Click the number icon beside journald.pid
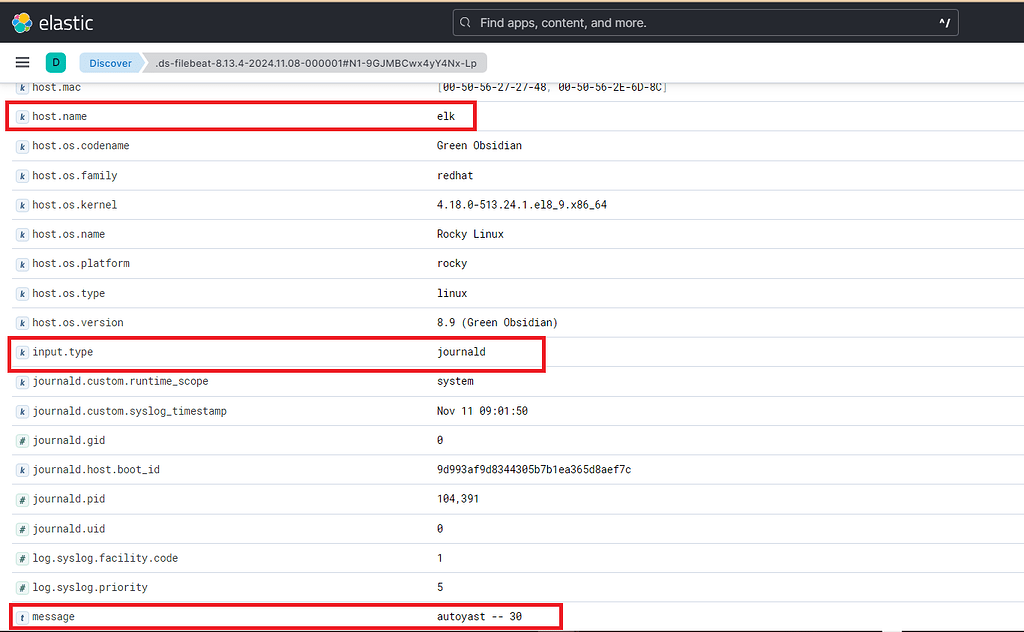This screenshot has width=1024, height=632. point(22,498)
